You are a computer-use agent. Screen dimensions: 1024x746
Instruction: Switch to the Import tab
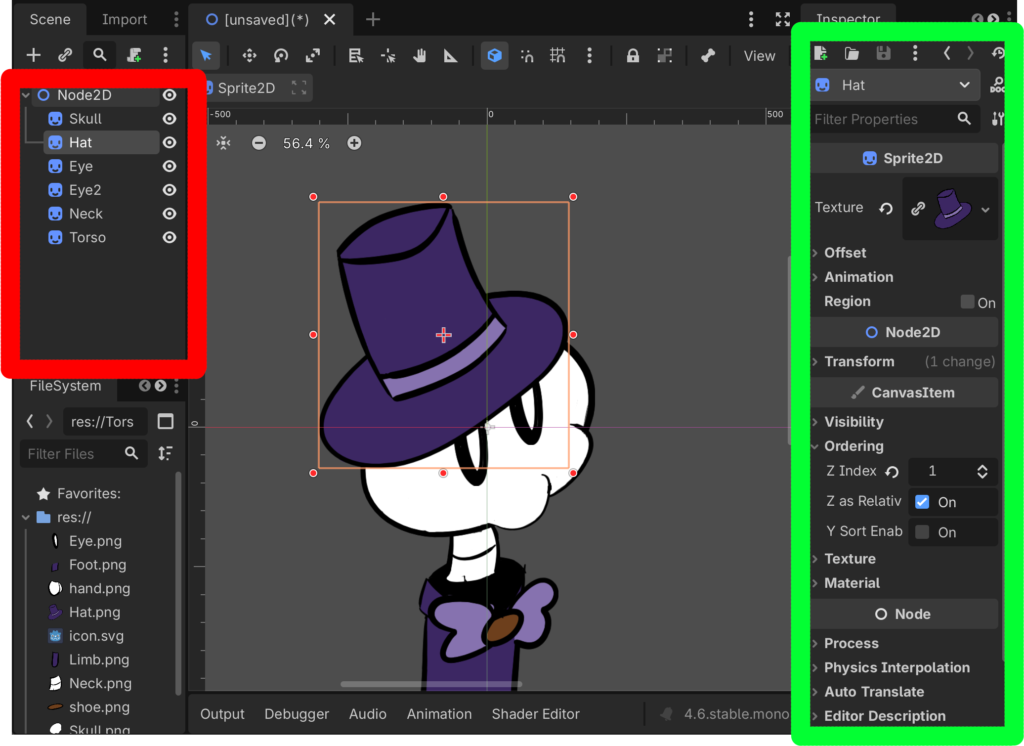pos(124,20)
